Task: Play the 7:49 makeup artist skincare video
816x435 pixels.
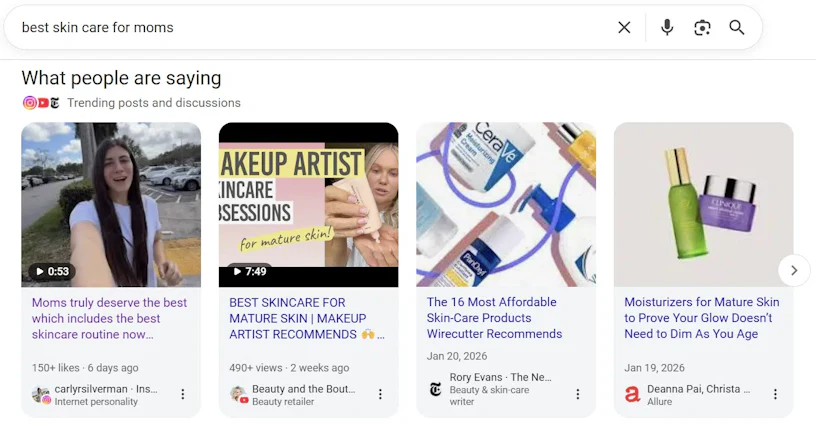Action: point(308,204)
